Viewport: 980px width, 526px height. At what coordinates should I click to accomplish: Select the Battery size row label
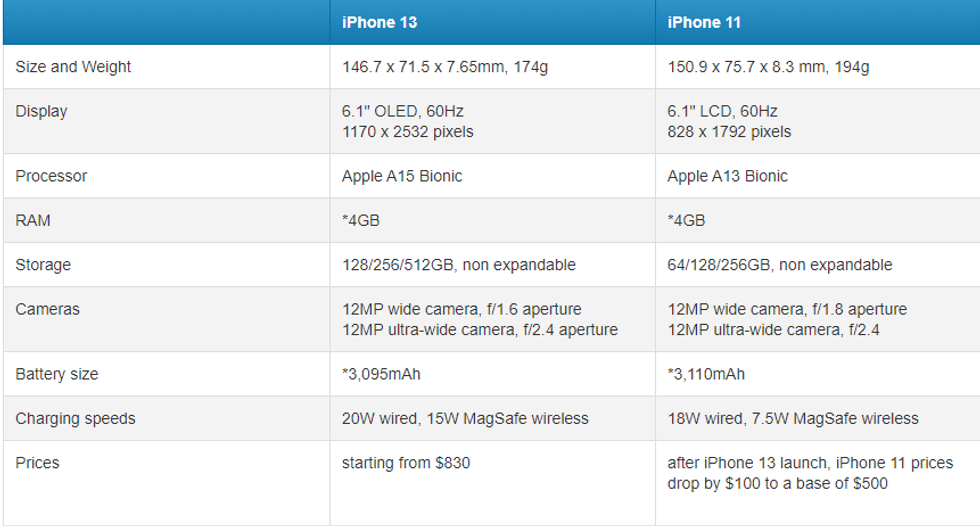(x=56, y=374)
